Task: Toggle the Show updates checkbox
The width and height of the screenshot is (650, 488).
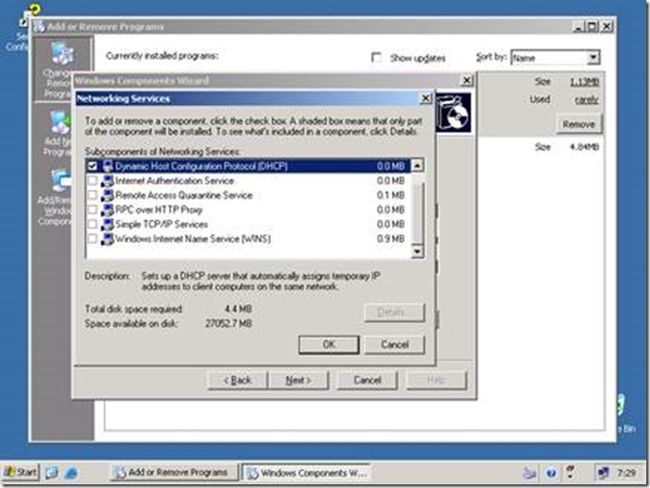Action: (x=376, y=57)
